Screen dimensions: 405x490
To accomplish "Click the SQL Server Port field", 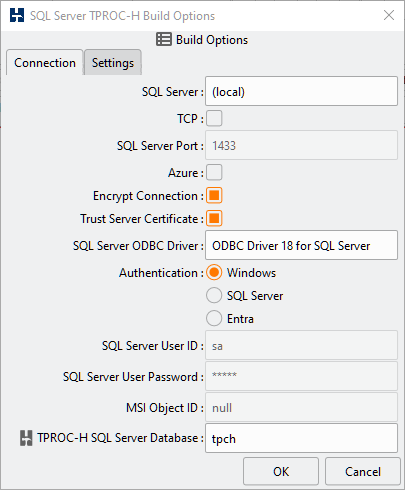I will click(x=301, y=145).
